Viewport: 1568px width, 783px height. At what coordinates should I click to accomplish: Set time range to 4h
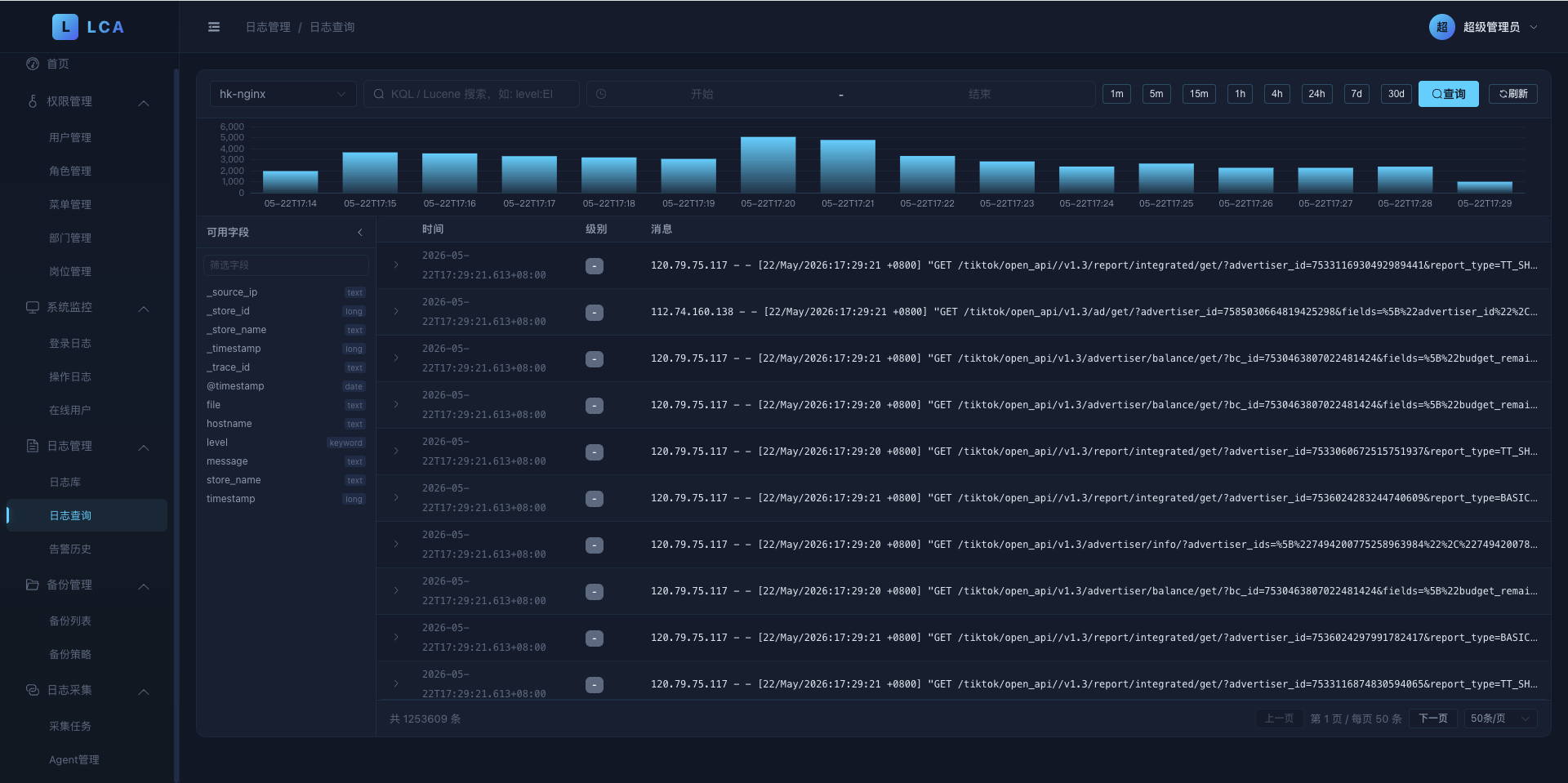(1276, 94)
